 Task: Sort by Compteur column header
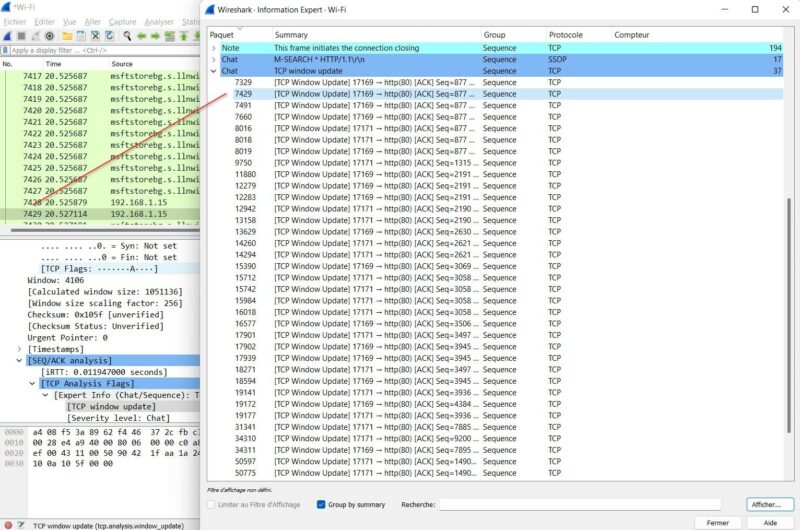[697, 35]
